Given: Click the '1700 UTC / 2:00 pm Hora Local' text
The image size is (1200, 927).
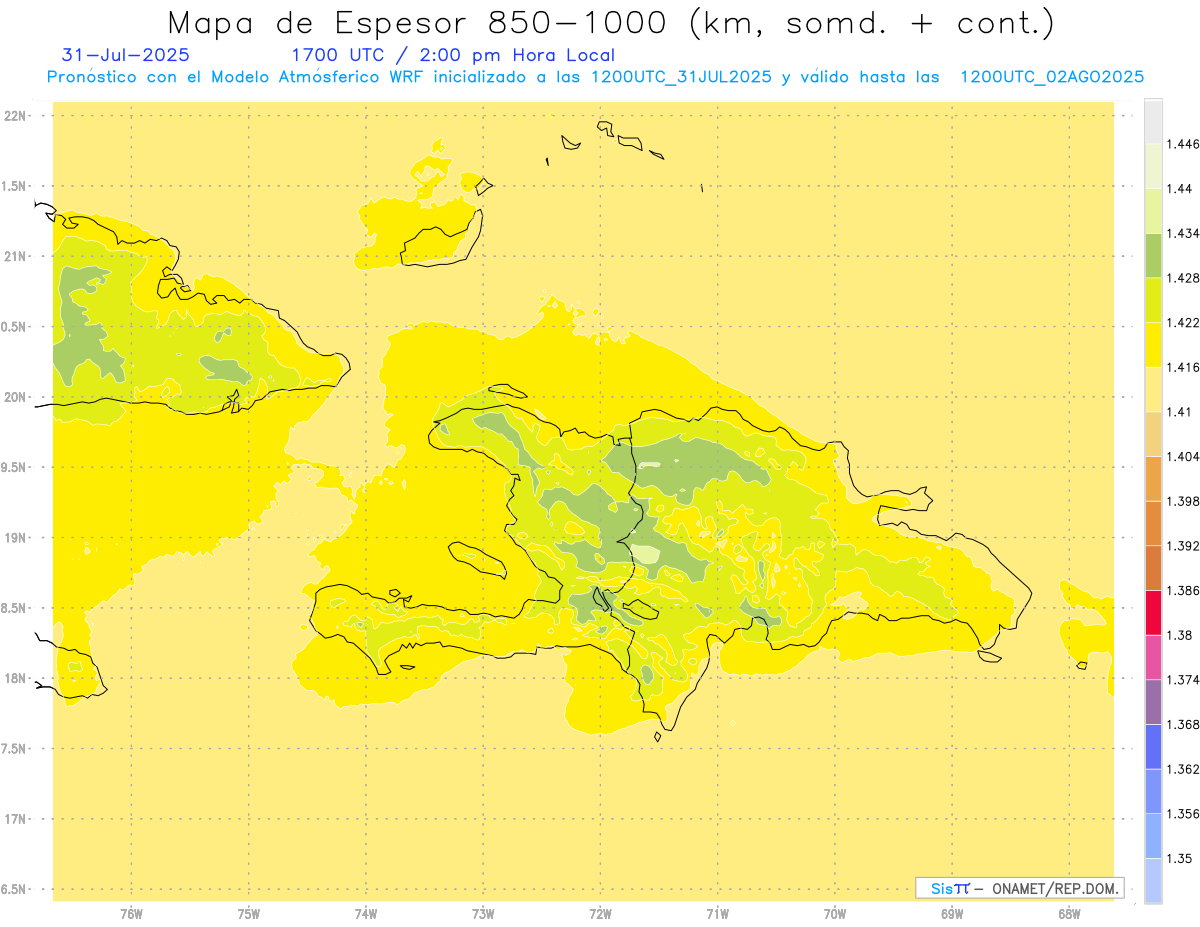Looking at the screenshot, I should tap(453, 55).
